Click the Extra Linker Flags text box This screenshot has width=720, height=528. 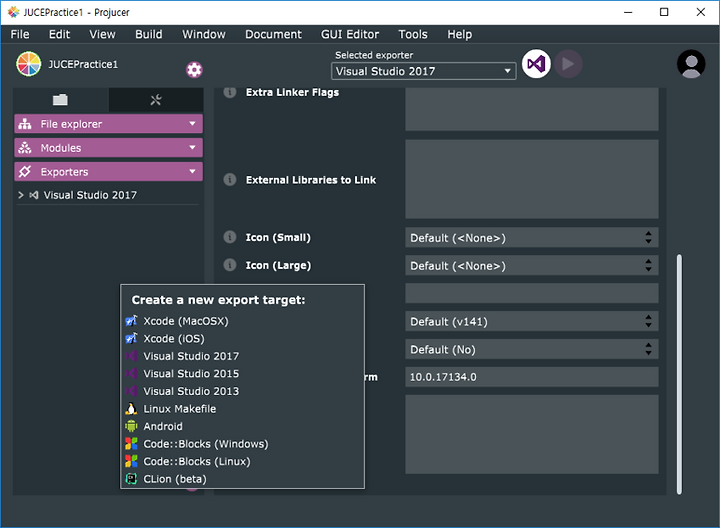coord(532,109)
